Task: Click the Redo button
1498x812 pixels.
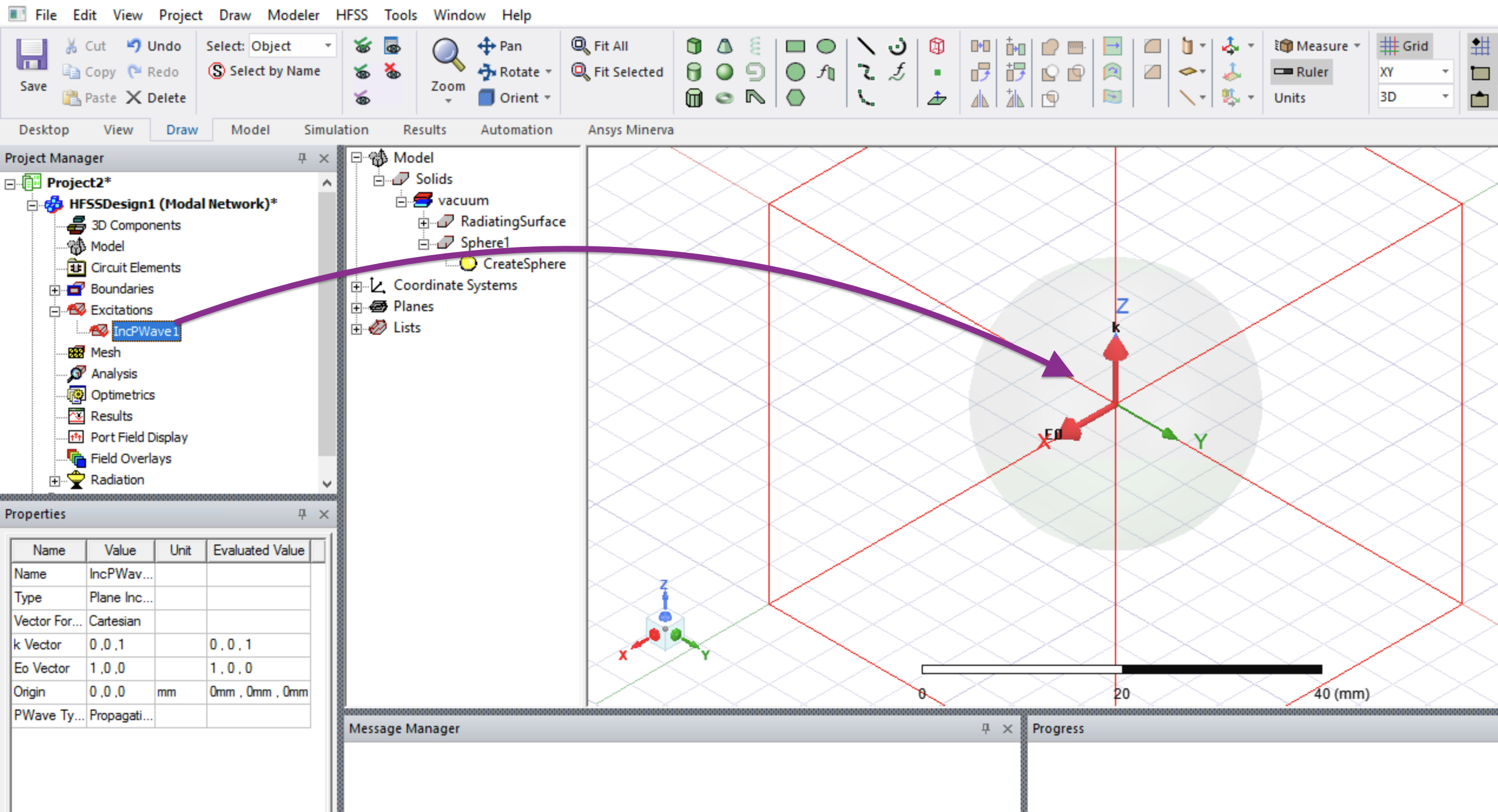Action: [153, 71]
